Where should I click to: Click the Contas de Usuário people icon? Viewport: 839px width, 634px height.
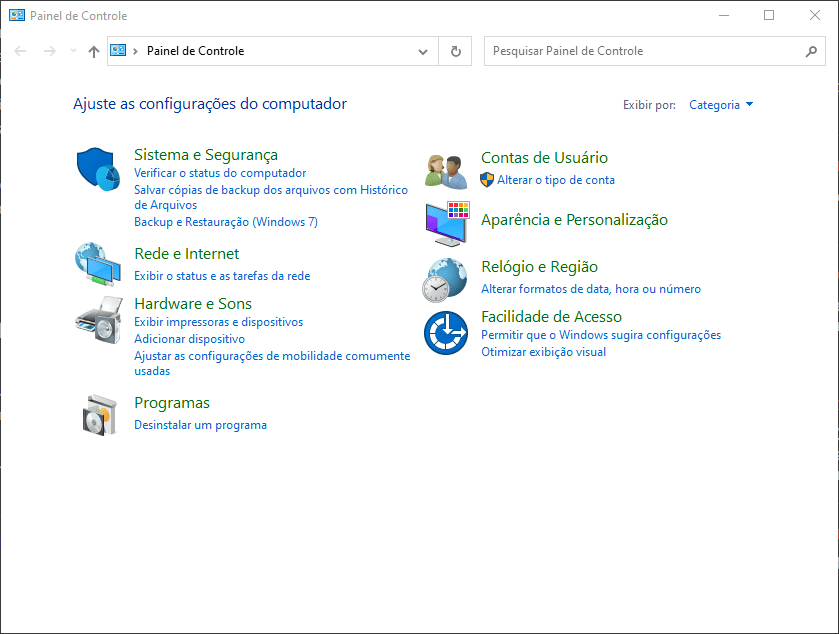(x=446, y=171)
